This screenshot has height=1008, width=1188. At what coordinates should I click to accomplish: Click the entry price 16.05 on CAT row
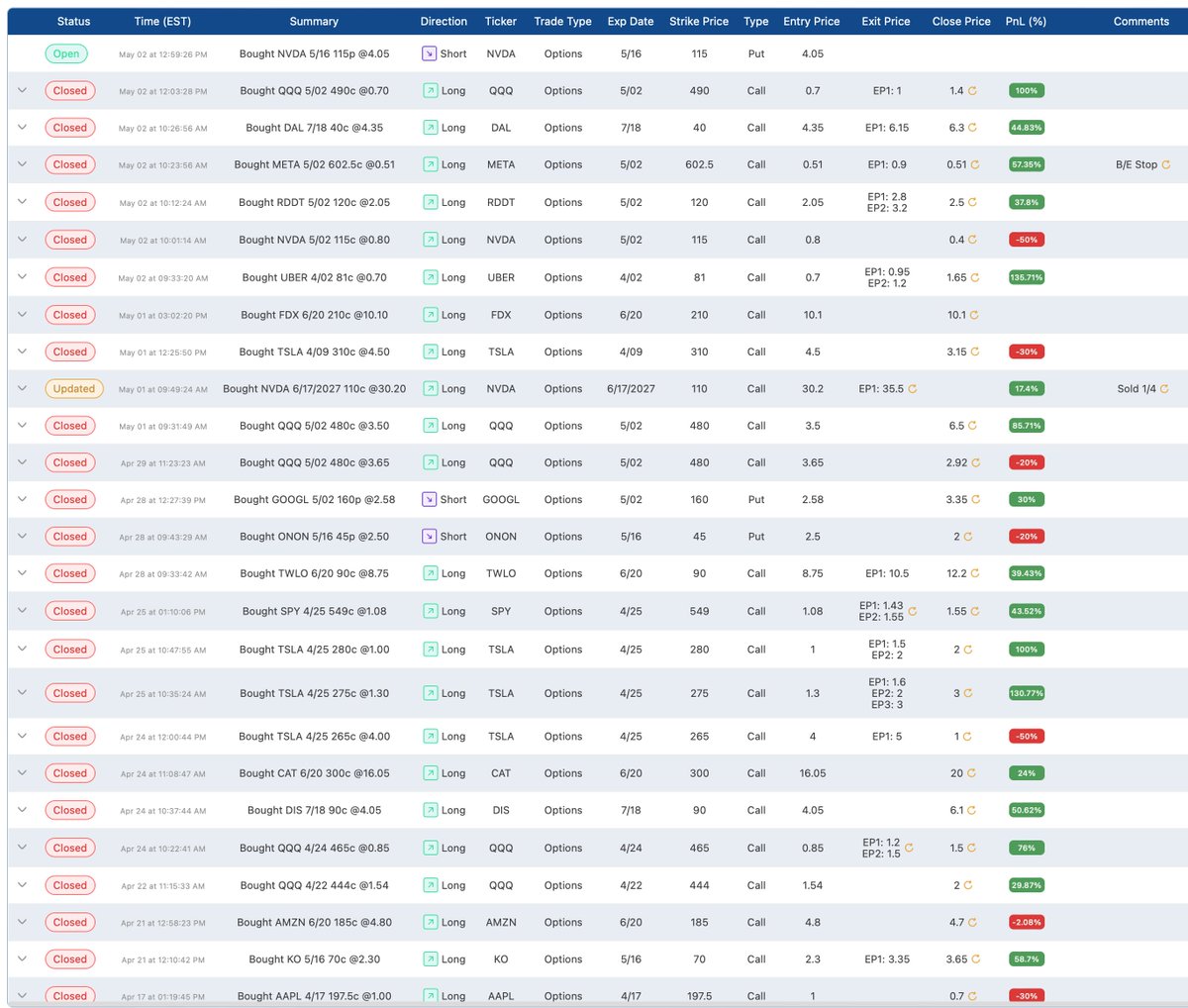pyautogui.click(x=813, y=773)
